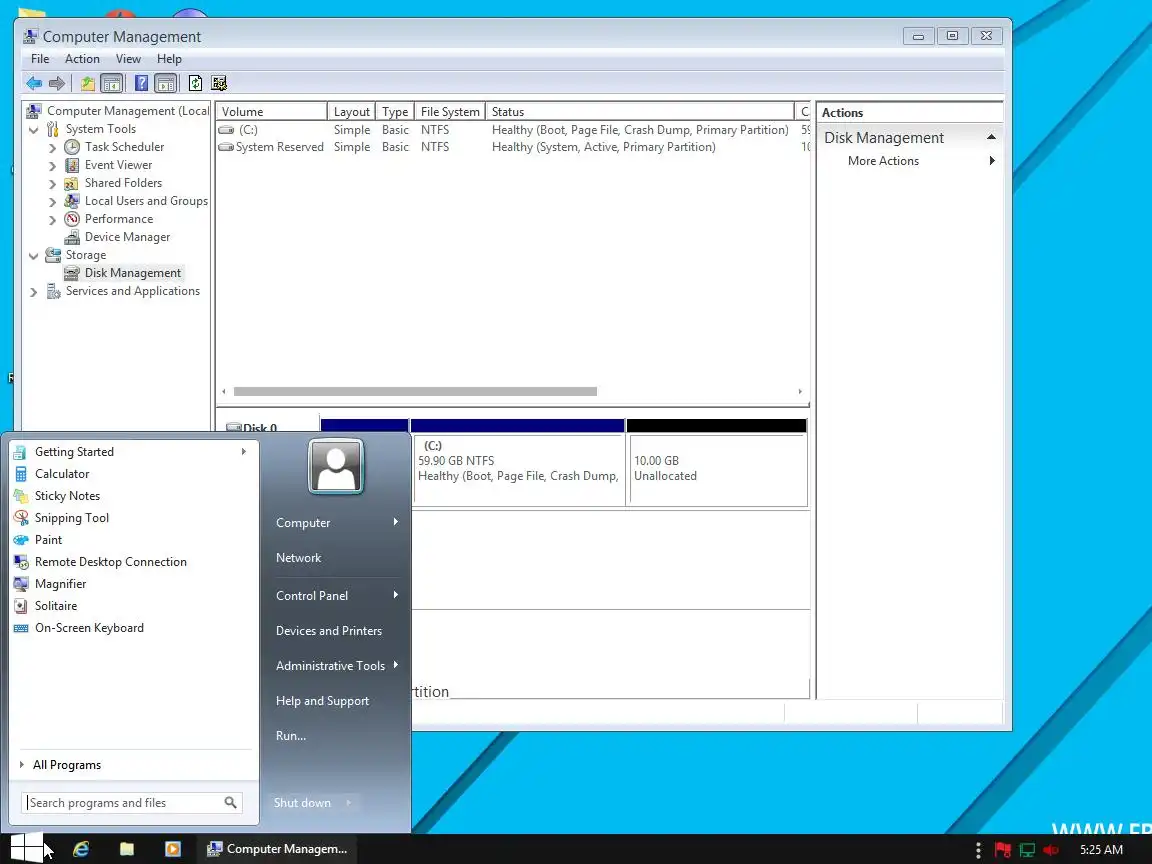The image size is (1152, 864).
Task: Expand the Event Viewer node arrow
Action: coord(52,166)
